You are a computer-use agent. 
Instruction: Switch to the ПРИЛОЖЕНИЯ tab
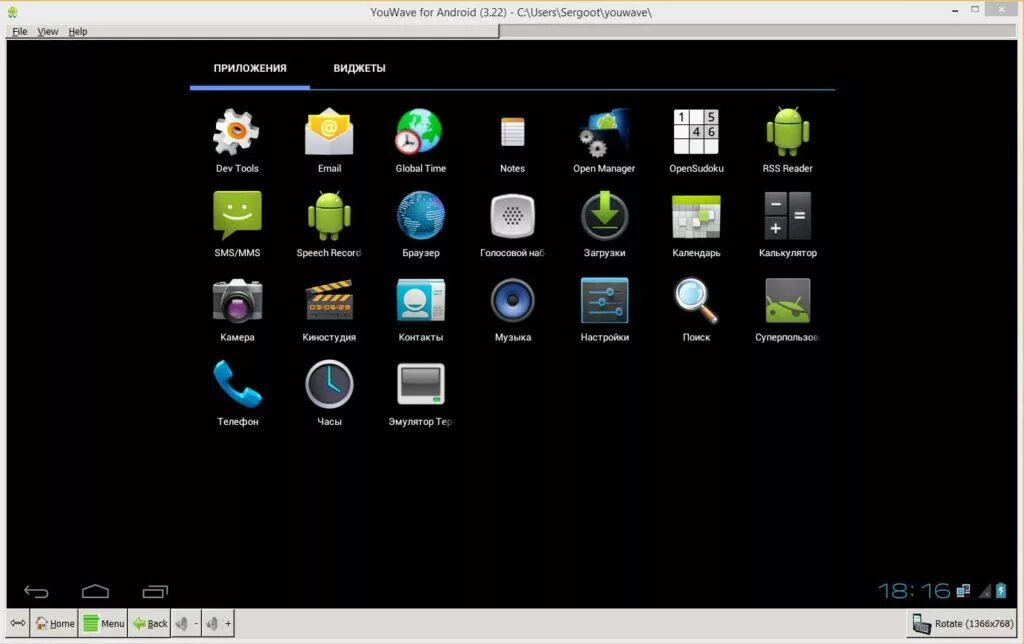[250, 68]
